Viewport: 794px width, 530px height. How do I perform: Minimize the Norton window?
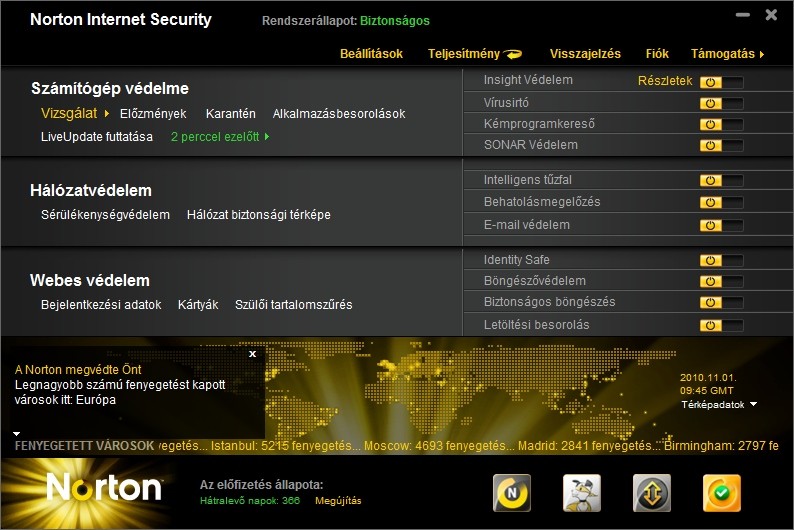pos(742,15)
